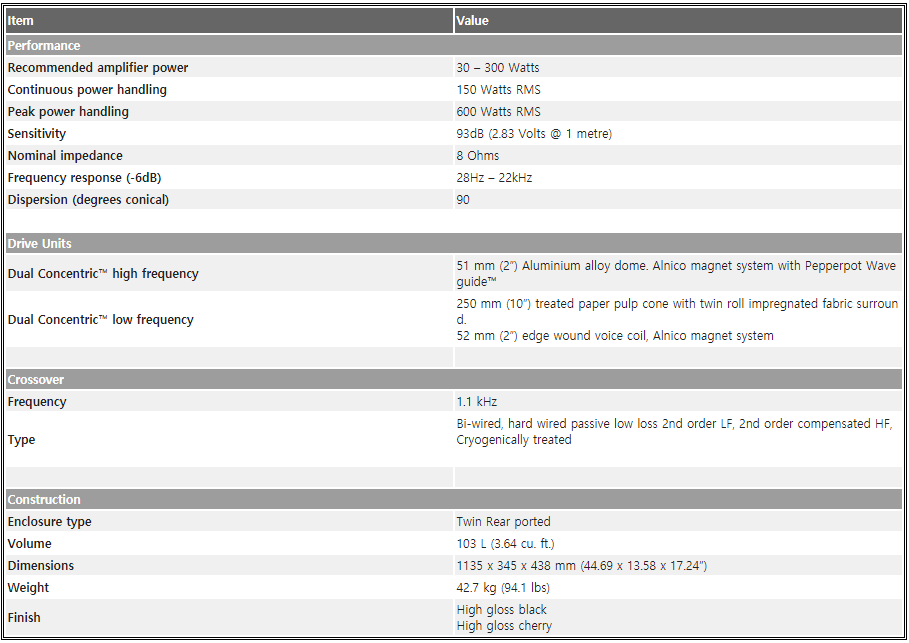Click Dual Concentric low frequency label
This screenshot has height=643, width=909.
[x=101, y=319]
